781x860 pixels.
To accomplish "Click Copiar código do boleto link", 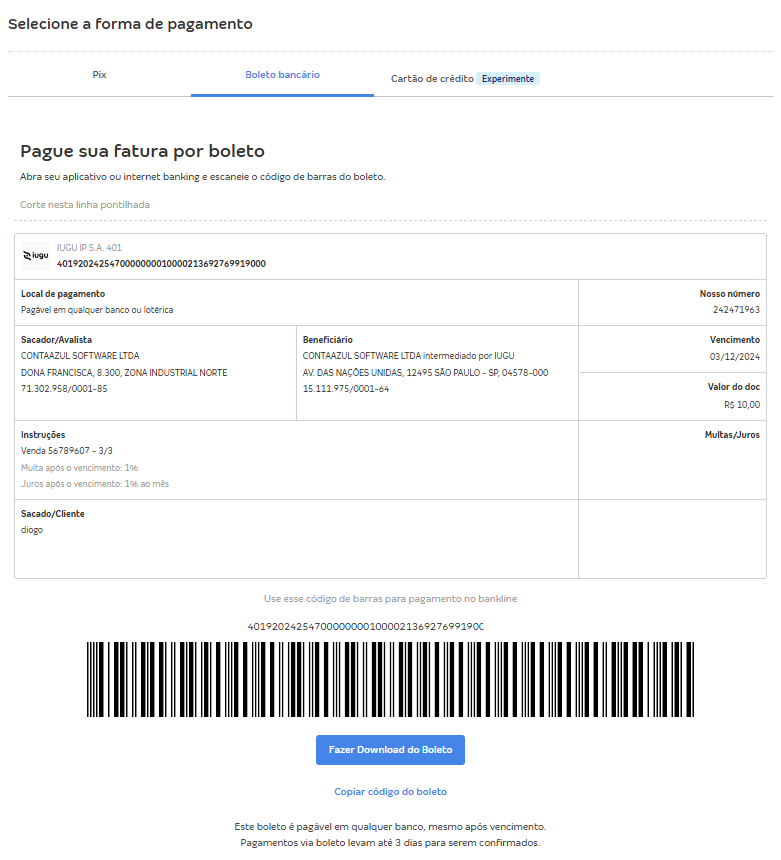I will tap(390, 791).
